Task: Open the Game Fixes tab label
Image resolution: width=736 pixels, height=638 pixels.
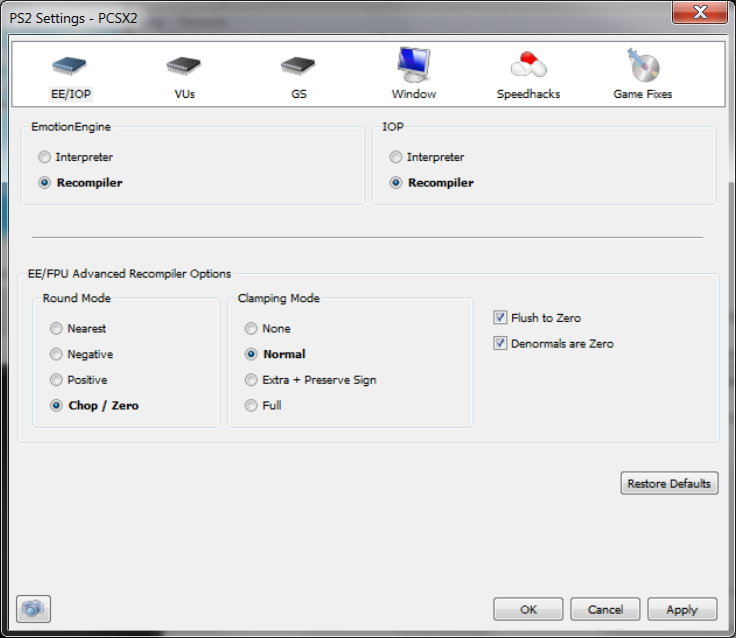Action: (643, 94)
